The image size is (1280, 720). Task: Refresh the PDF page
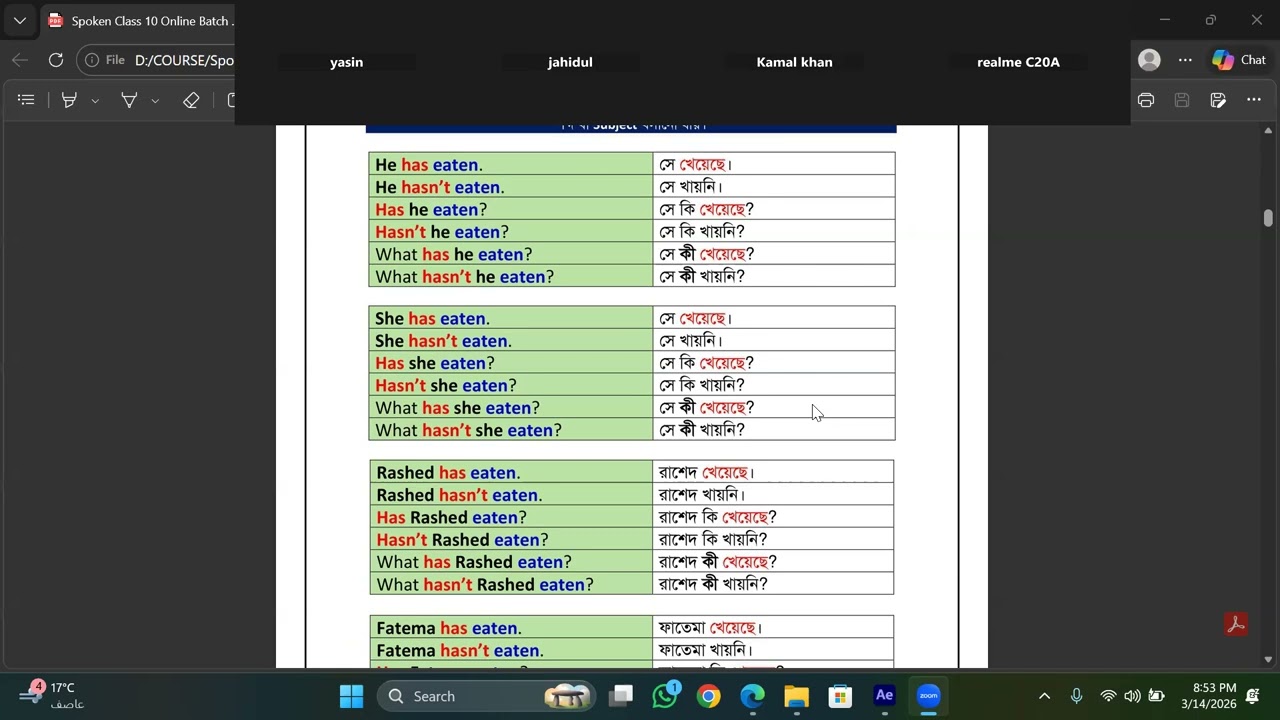[56, 60]
